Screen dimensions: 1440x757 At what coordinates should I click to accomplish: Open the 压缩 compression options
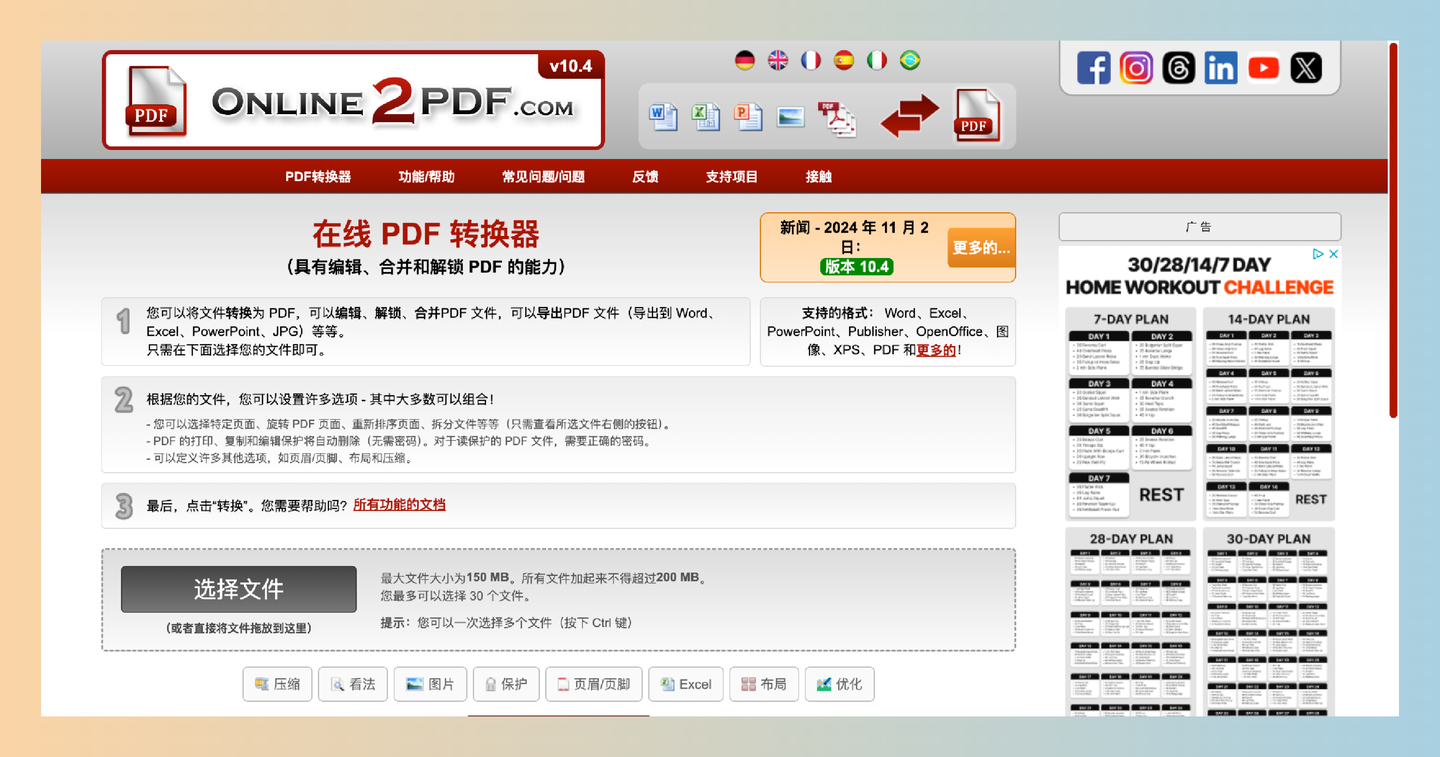(x=277, y=684)
